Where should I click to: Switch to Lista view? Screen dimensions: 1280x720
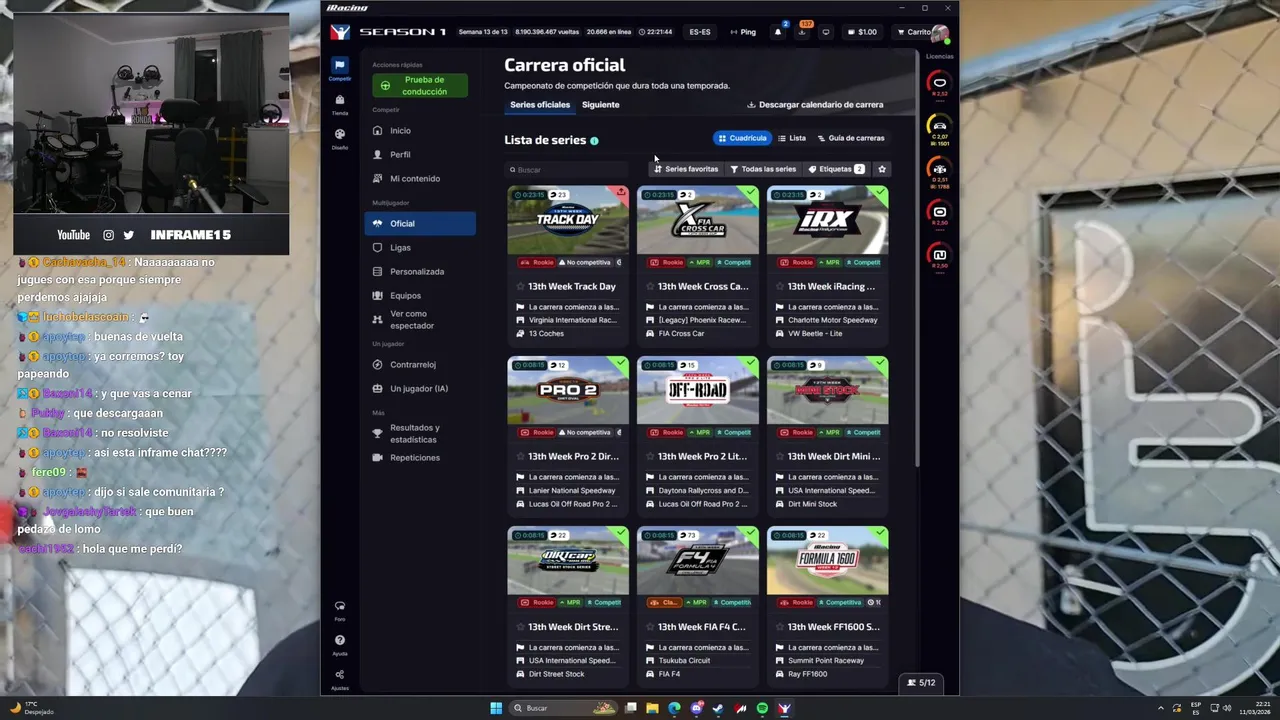(x=792, y=138)
